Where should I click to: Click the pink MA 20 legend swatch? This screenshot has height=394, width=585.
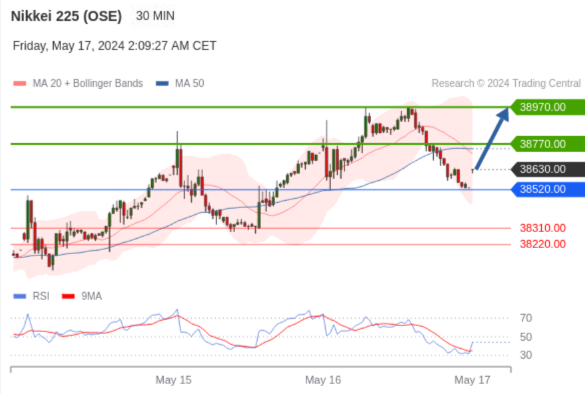click(x=20, y=83)
